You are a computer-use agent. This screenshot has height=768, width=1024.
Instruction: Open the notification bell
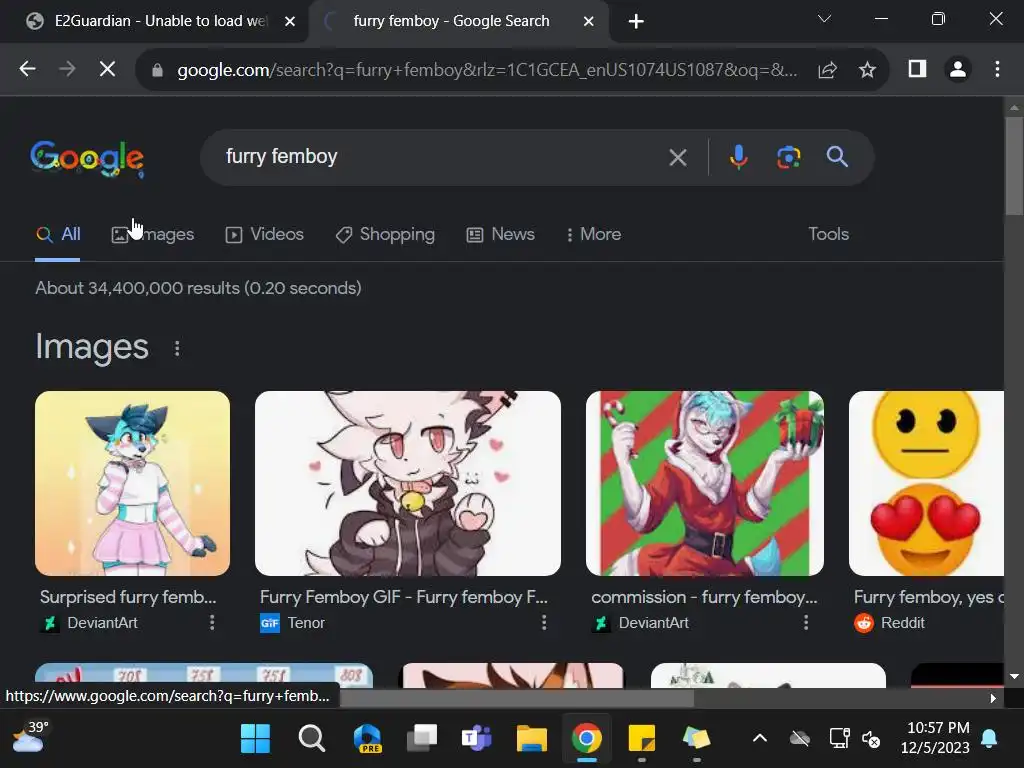pyautogui.click(x=989, y=739)
